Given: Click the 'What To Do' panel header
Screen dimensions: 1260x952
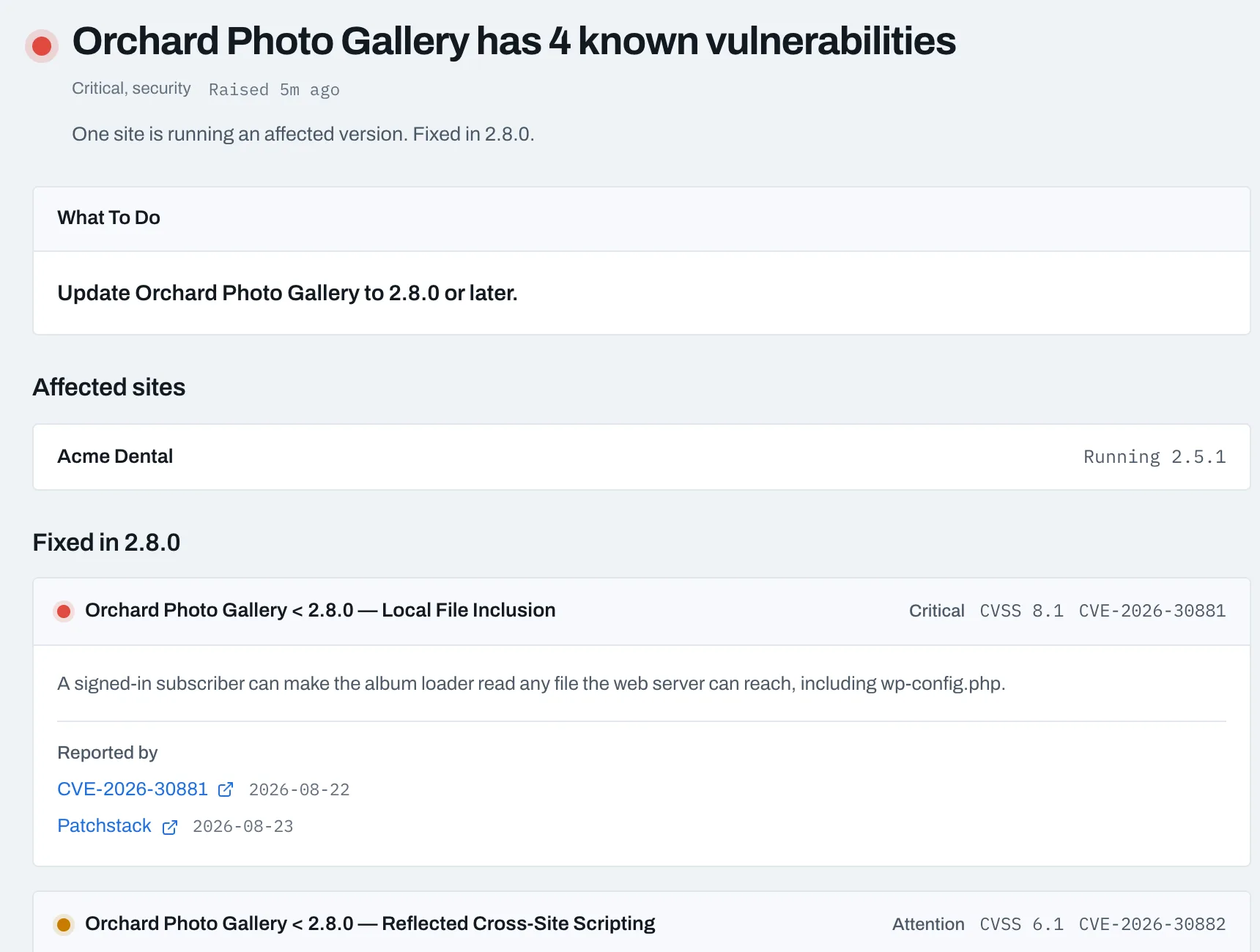Looking at the screenshot, I should [x=642, y=218].
